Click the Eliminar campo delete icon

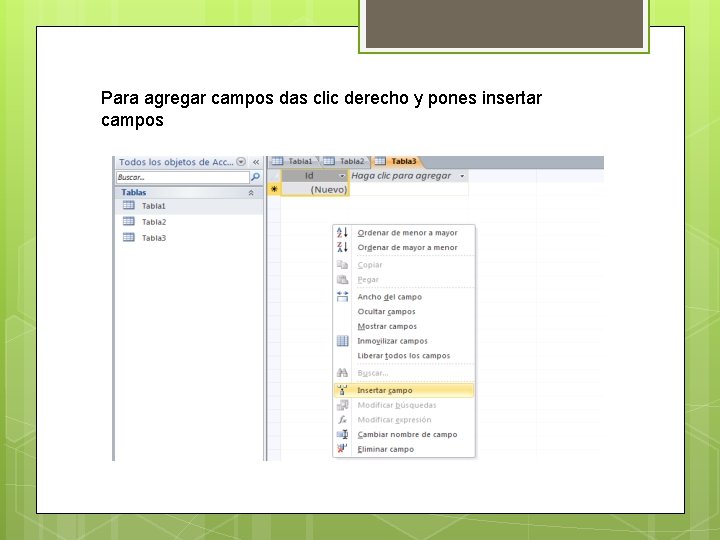[342, 449]
